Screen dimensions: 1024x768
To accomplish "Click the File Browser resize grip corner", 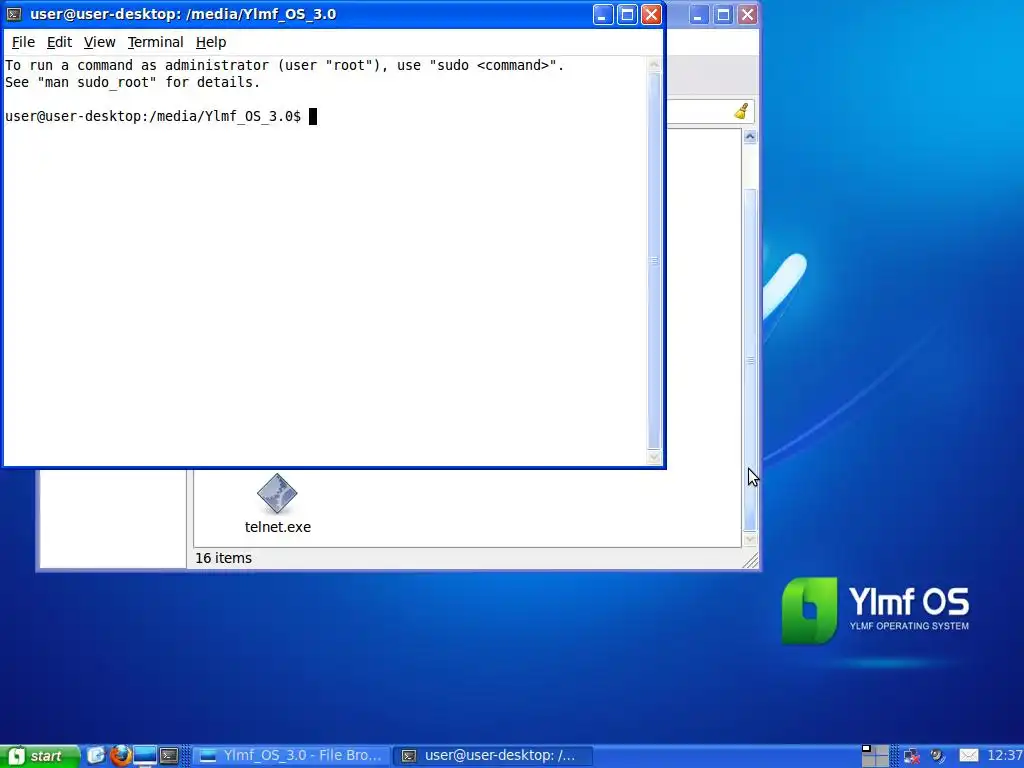I will (750, 560).
